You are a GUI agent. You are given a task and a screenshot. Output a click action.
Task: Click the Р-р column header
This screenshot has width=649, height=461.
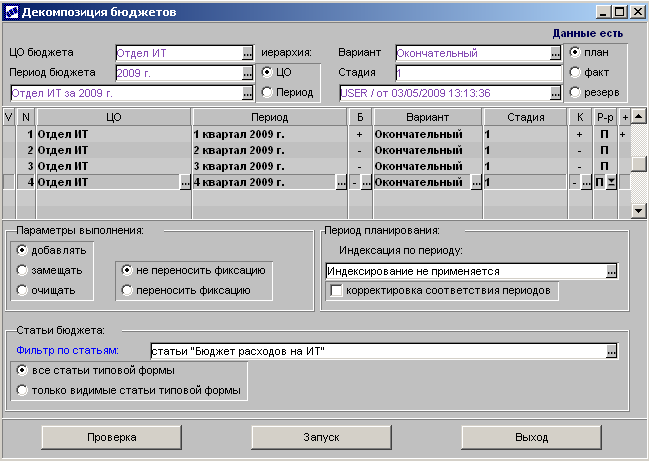tap(605, 117)
